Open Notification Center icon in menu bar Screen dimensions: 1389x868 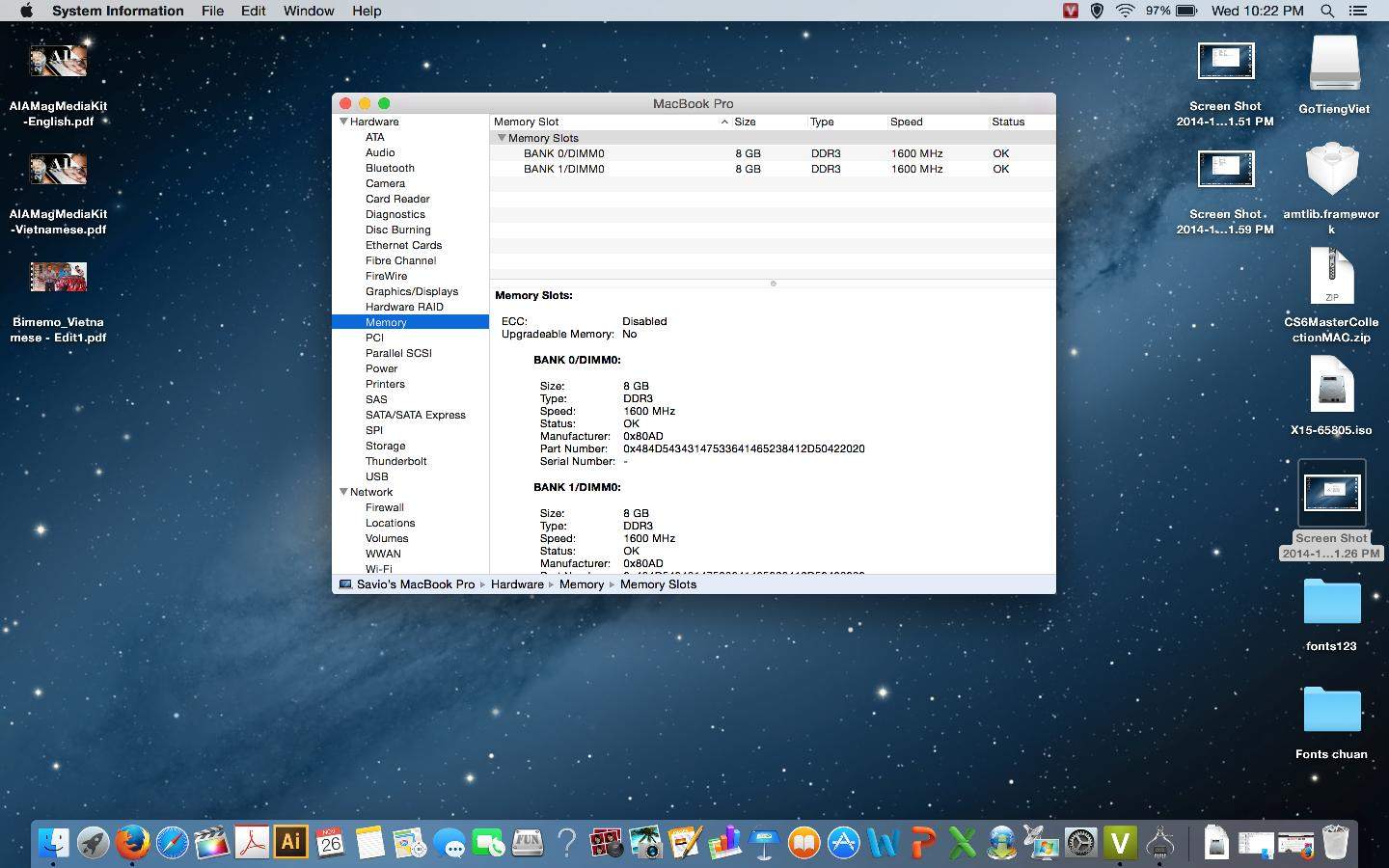tap(1358, 11)
